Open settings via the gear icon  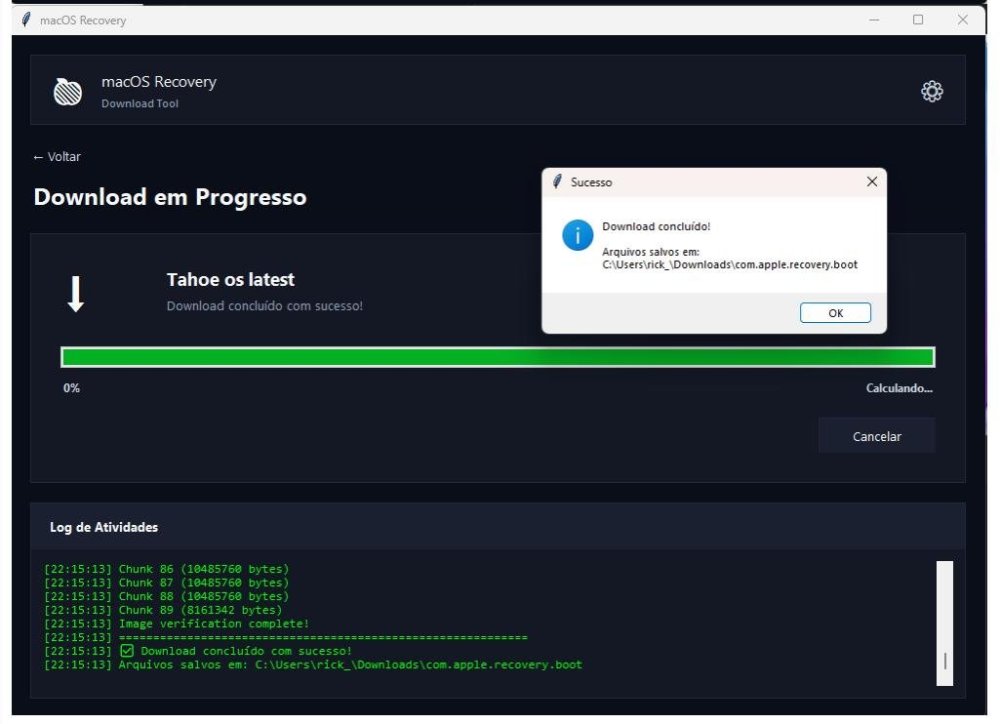[x=932, y=91]
